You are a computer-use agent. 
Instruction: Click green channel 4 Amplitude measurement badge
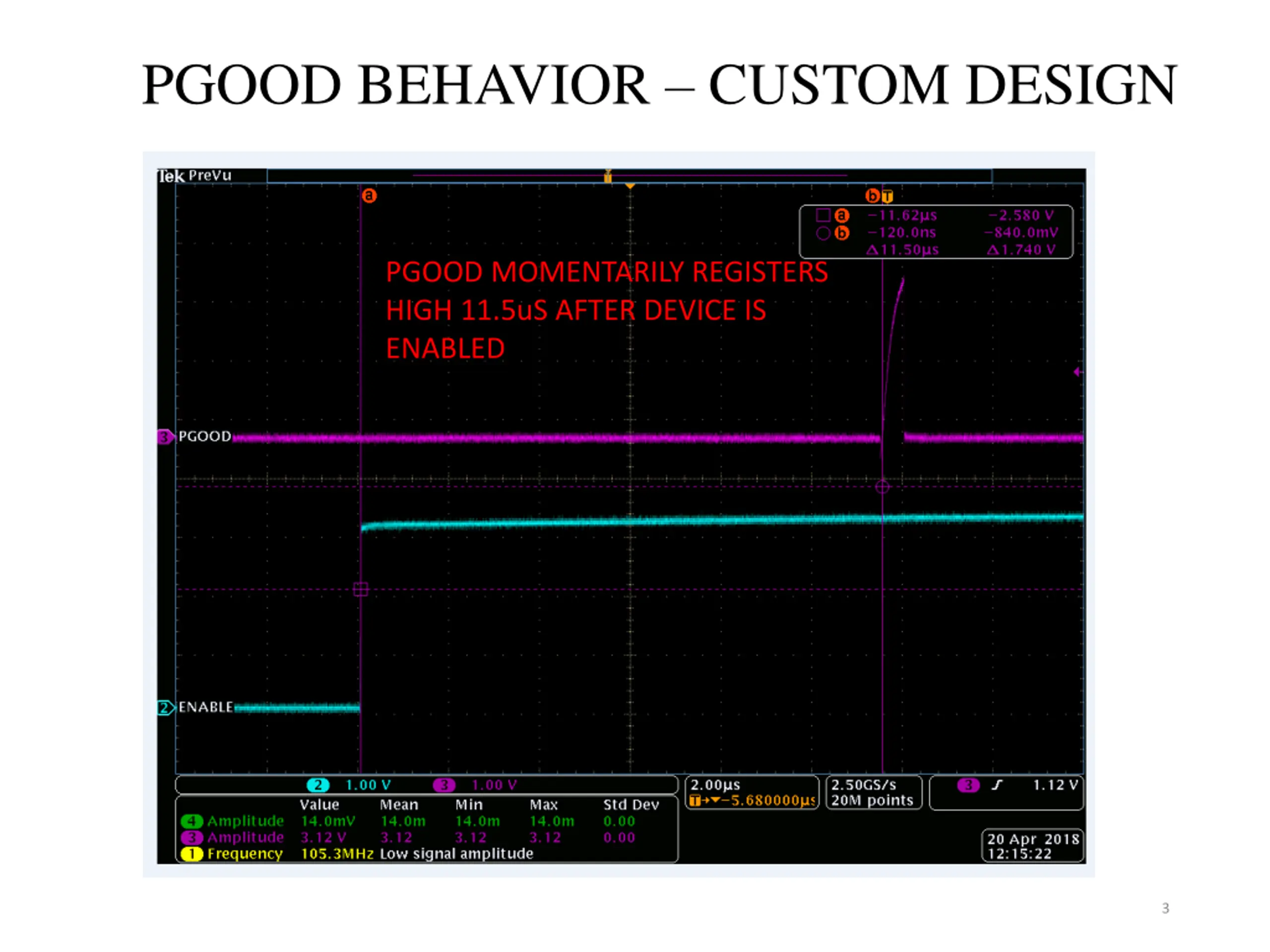click(192, 821)
